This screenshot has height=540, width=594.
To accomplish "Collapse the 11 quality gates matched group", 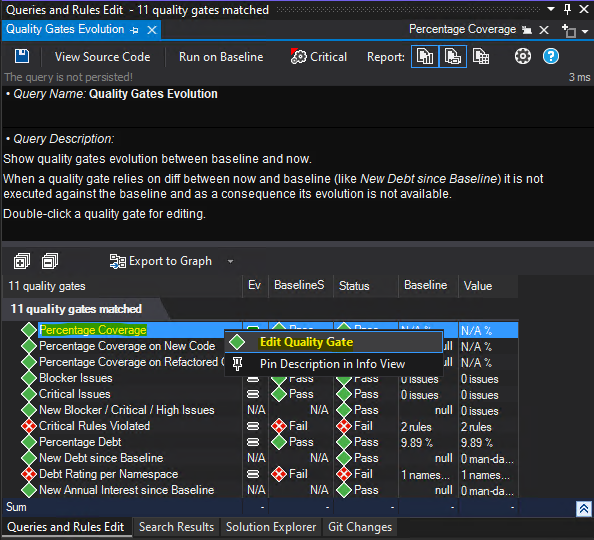I will point(76,309).
